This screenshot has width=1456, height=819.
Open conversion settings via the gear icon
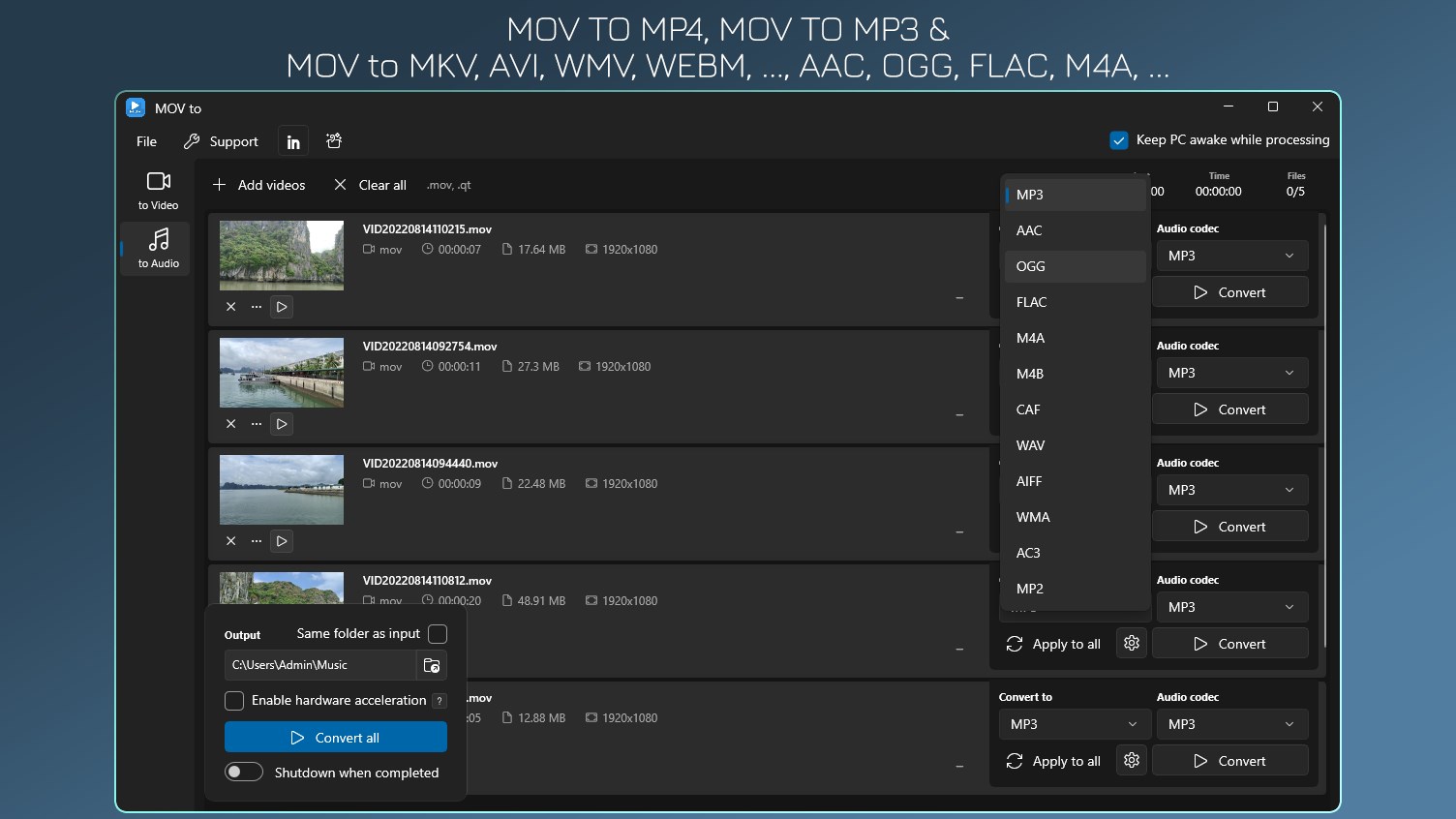(x=1131, y=642)
